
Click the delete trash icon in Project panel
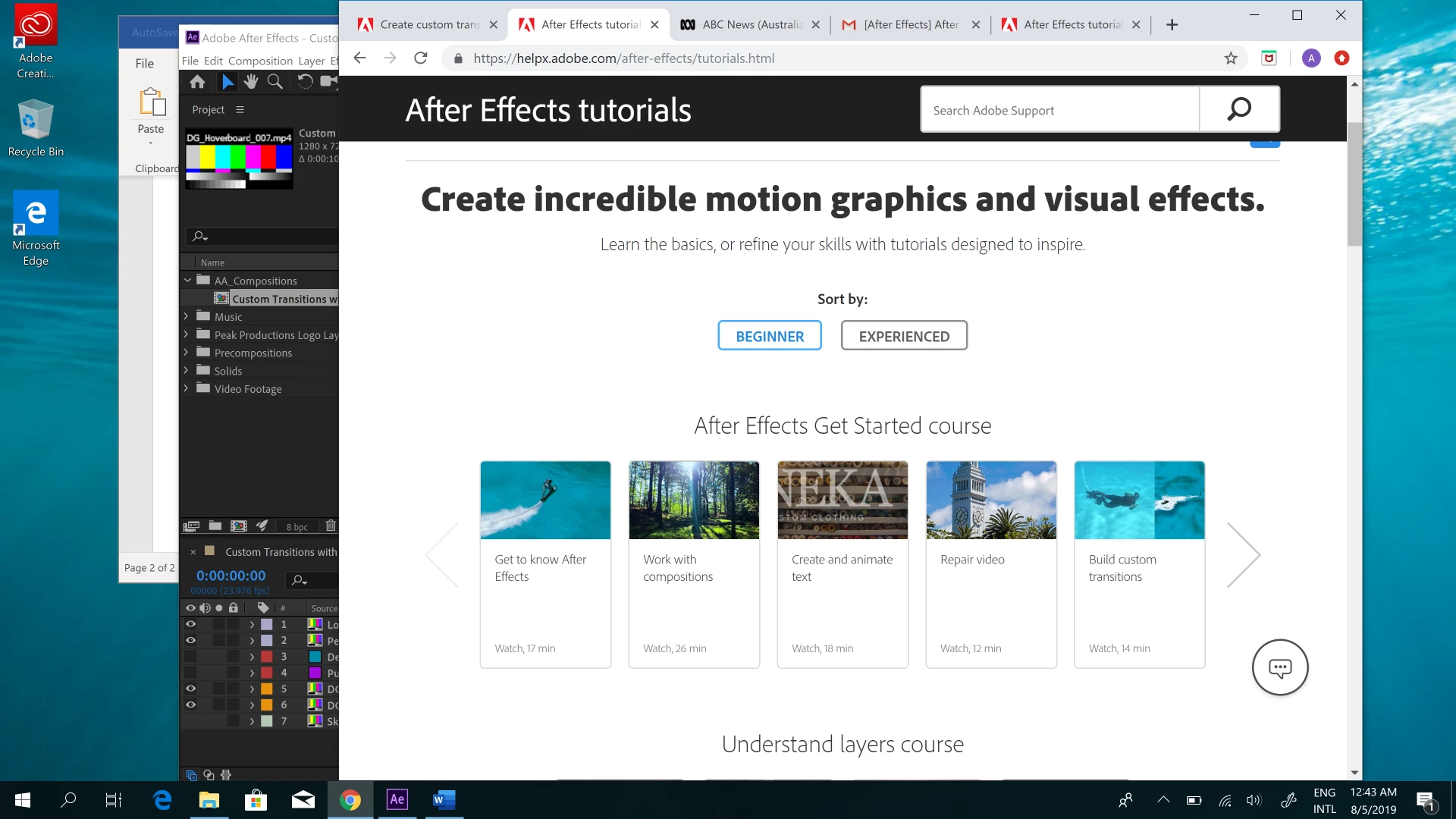click(x=331, y=526)
